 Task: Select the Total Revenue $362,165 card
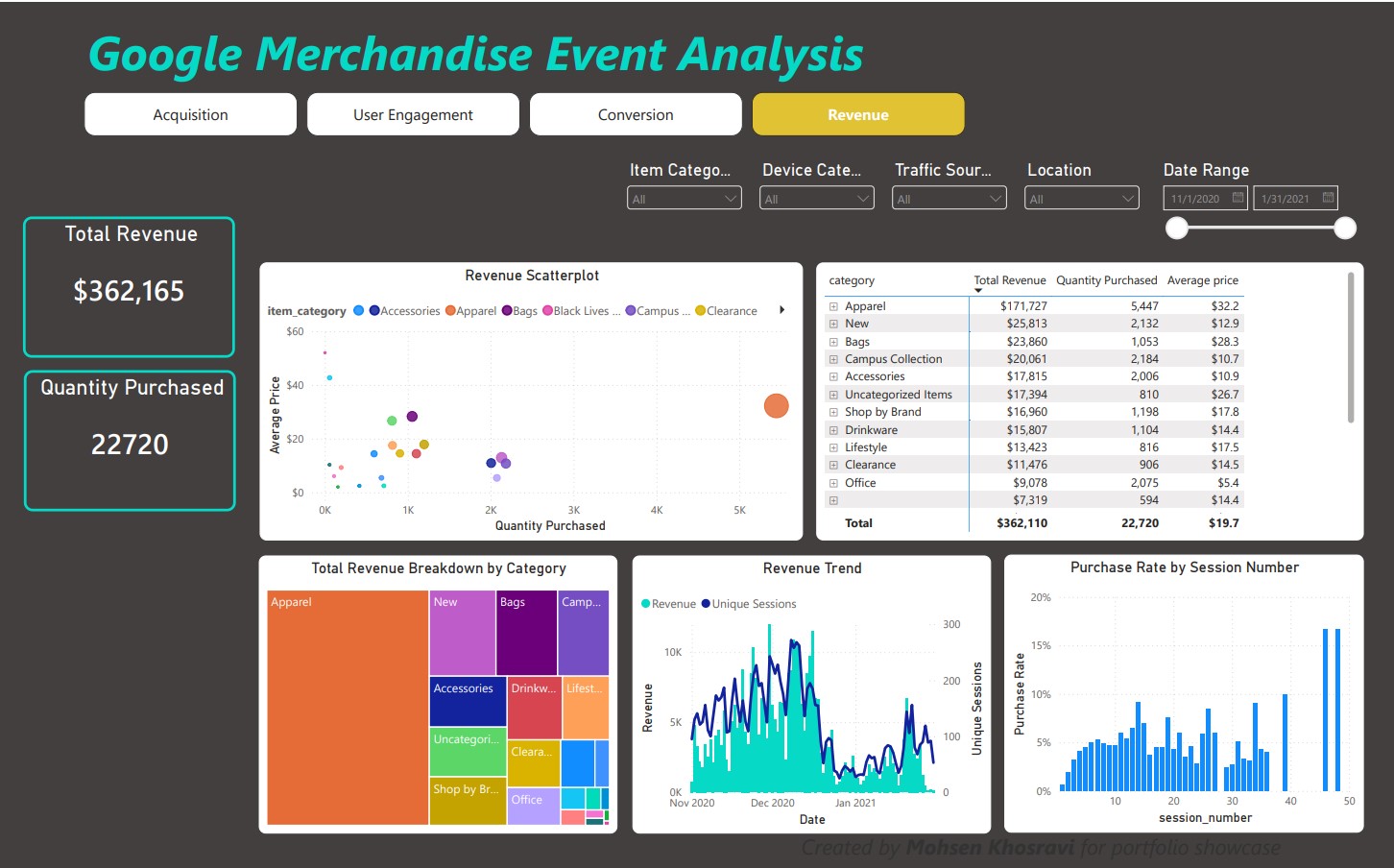pos(129,287)
